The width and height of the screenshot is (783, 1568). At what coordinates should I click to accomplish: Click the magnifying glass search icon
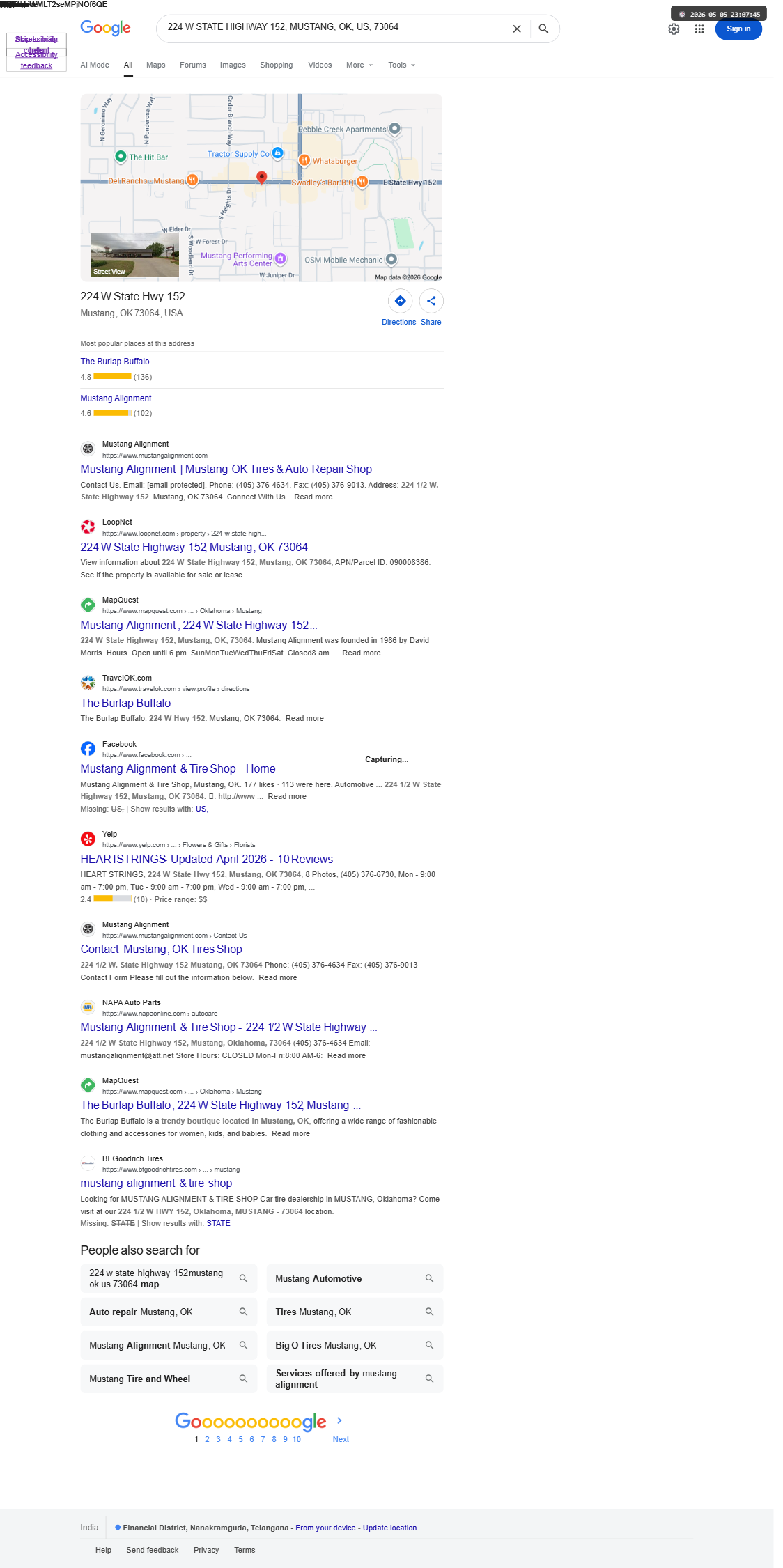[543, 29]
